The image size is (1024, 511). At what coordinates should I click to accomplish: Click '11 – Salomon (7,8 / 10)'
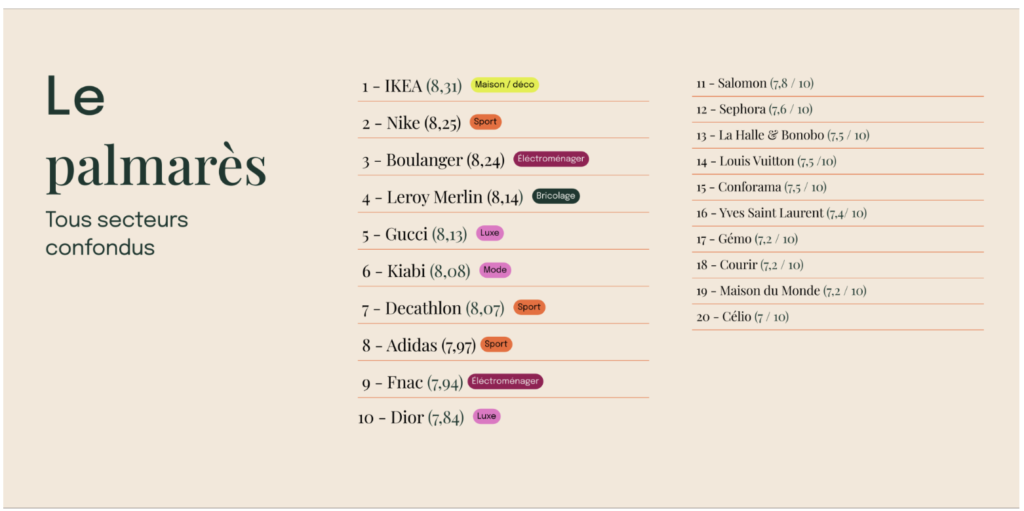(x=755, y=84)
